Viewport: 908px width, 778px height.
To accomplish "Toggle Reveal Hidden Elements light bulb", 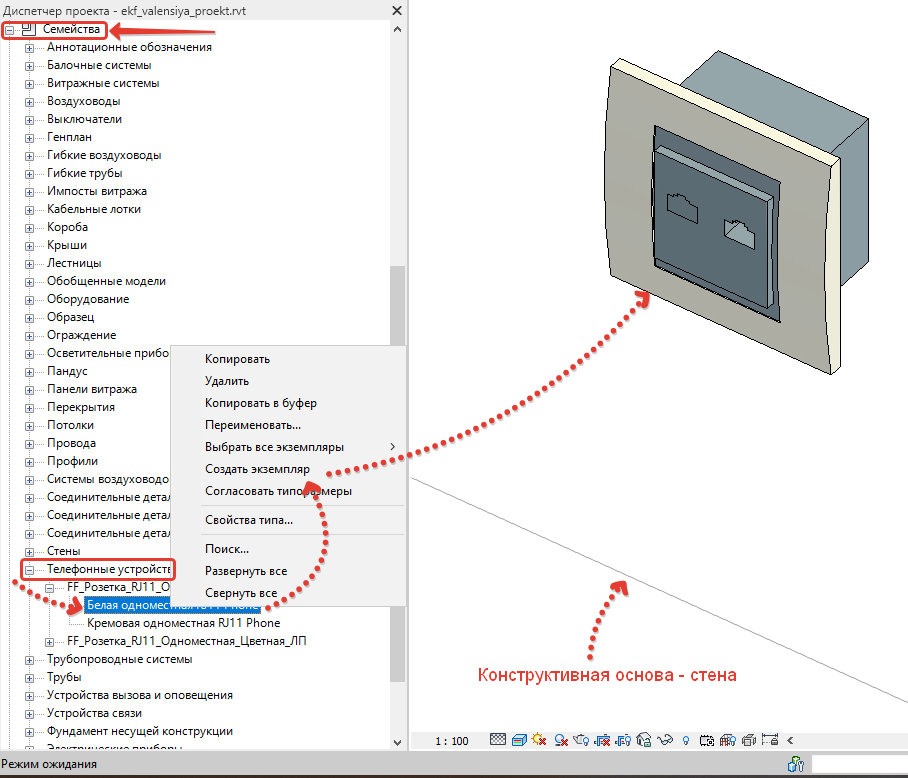I will (686, 740).
